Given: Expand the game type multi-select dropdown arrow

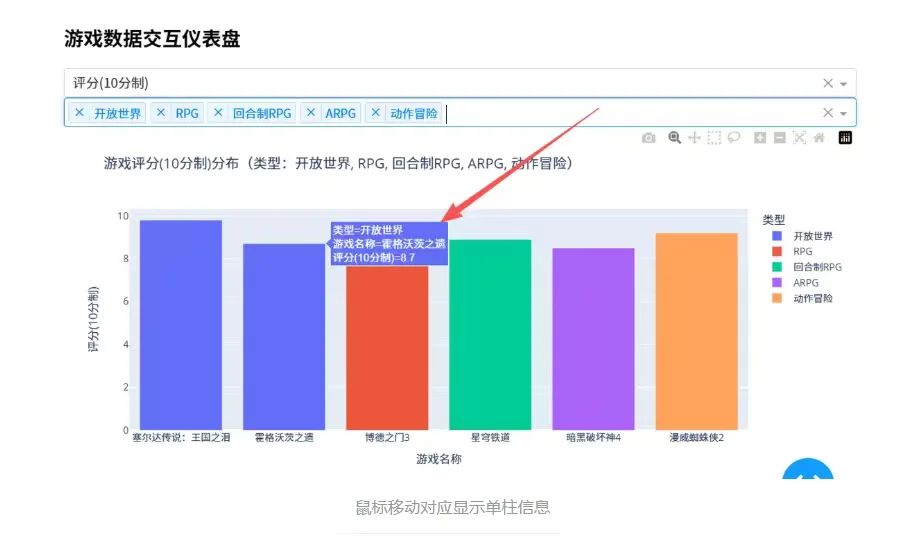Looking at the screenshot, I should pyautogui.click(x=844, y=113).
